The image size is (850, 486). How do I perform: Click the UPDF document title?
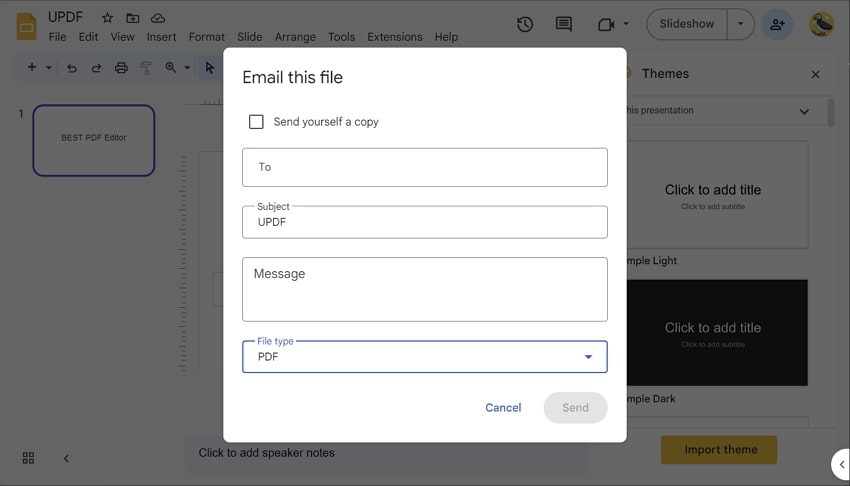click(66, 17)
